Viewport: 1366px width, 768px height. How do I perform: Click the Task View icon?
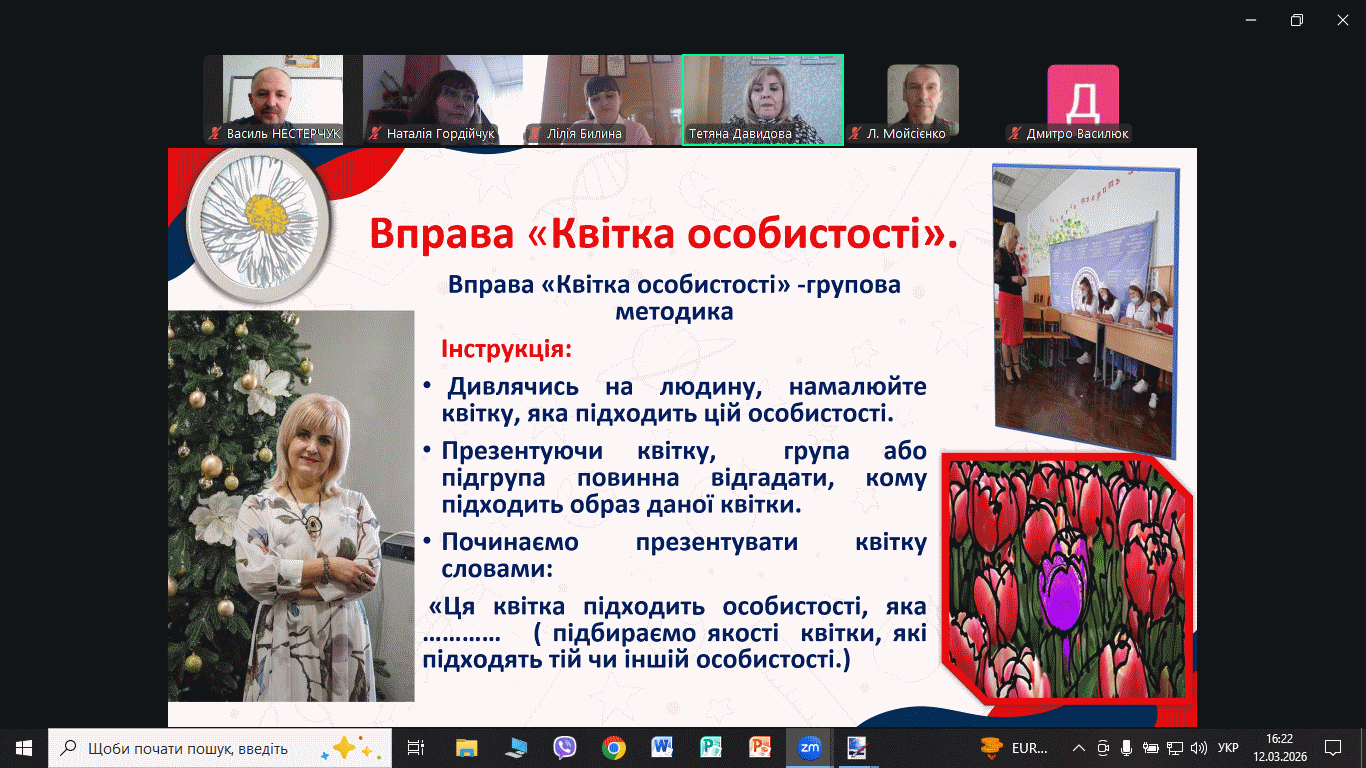pos(417,747)
